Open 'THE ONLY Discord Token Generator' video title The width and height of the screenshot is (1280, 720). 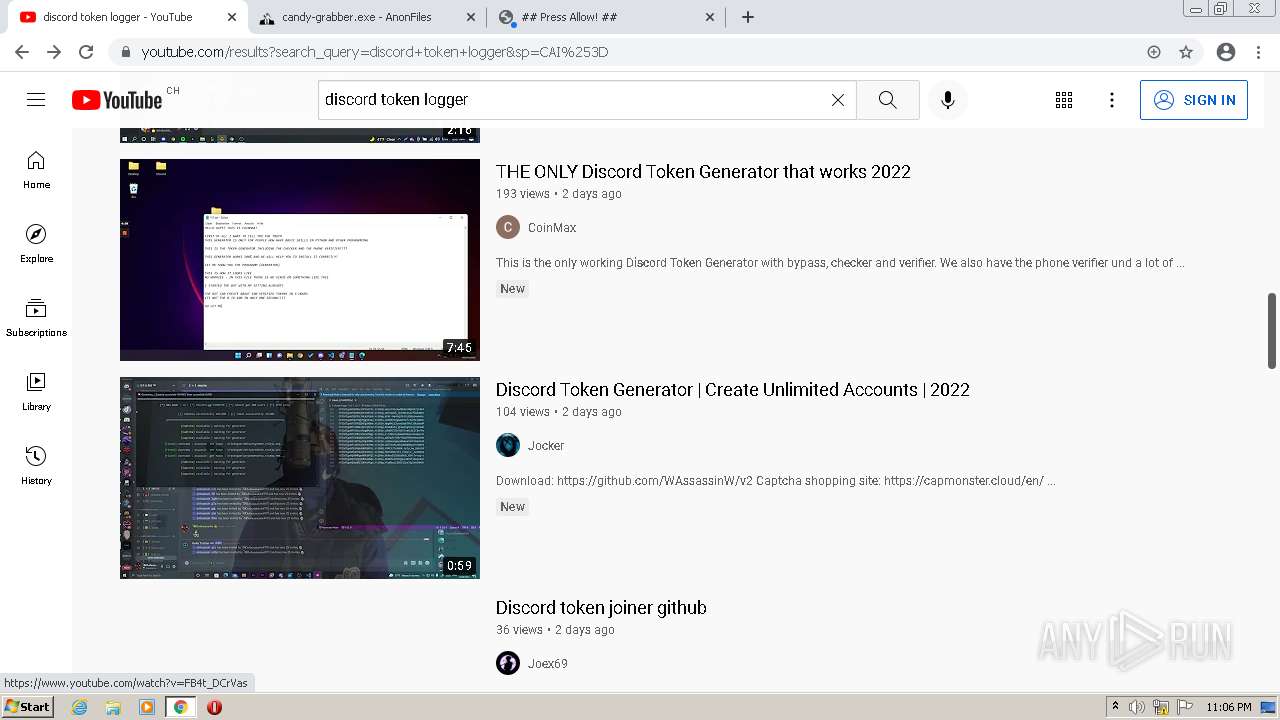[x=703, y=172]
